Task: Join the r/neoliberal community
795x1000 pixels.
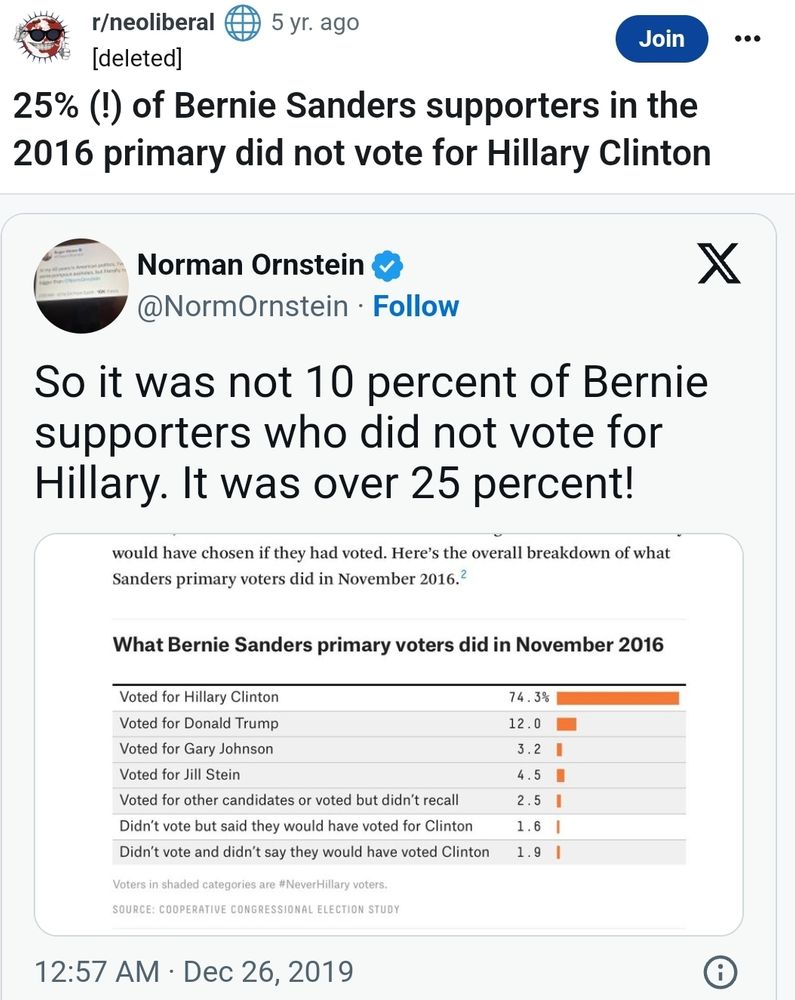Action: click(x=661, y=39)
